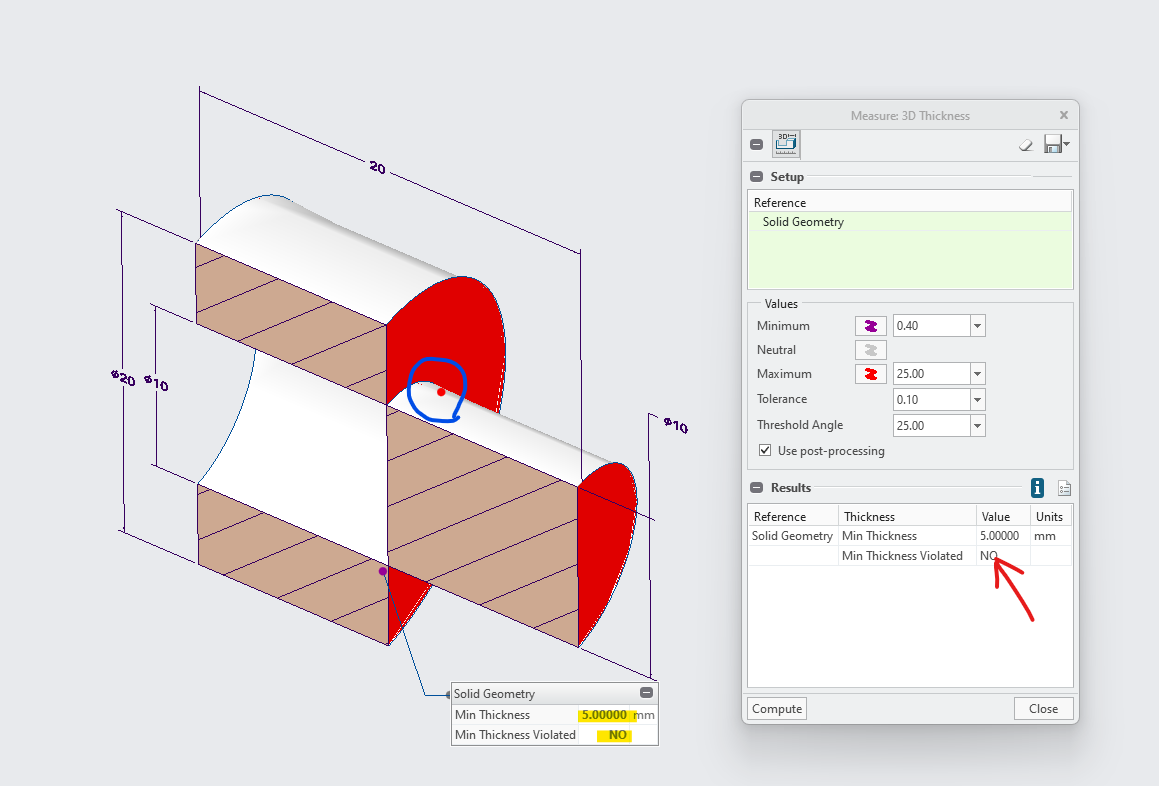Click the Neutral color button
The height and width of the screenshot is (786, 1159).
pos(870,349)
